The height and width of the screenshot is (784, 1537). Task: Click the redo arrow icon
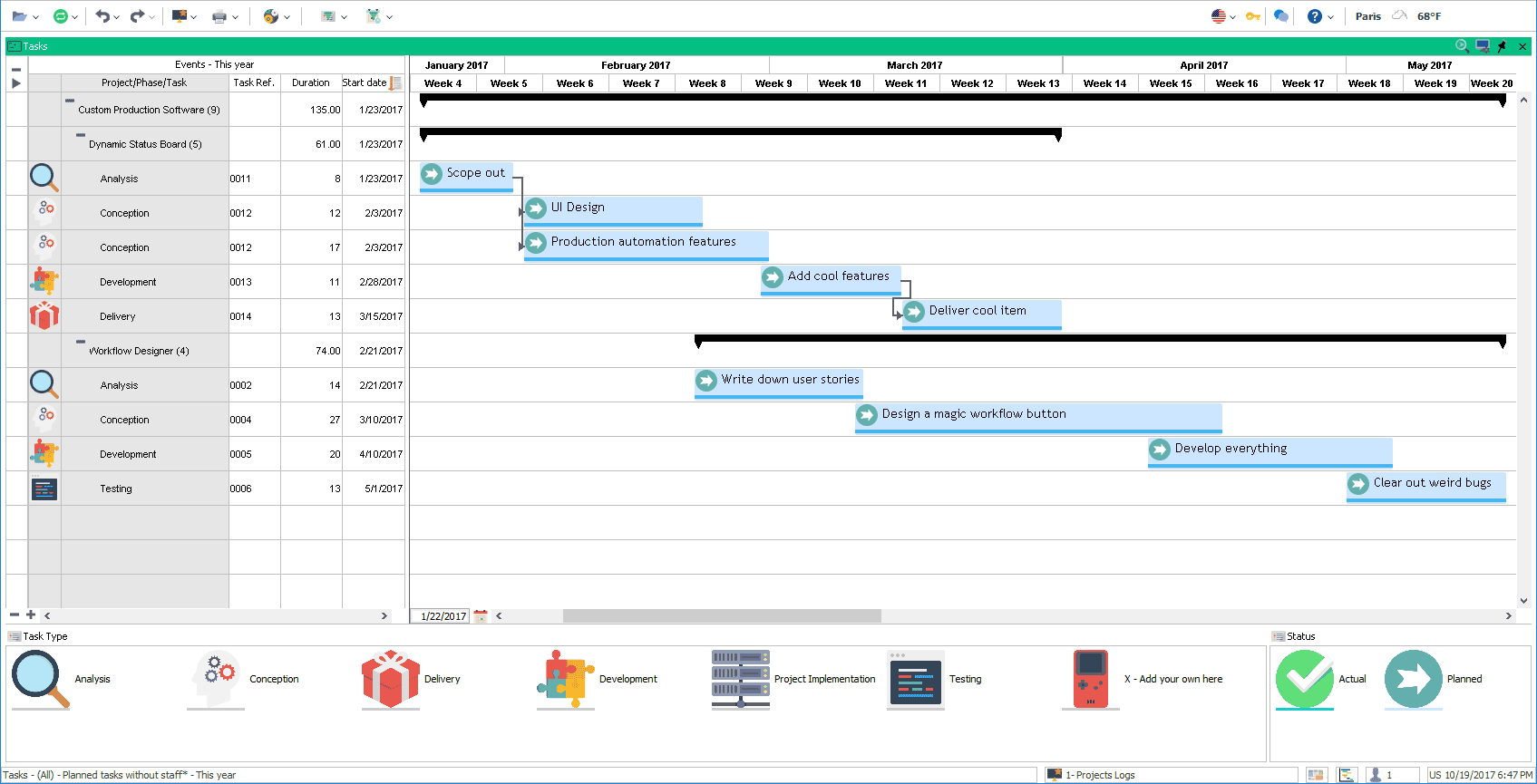tap(137, 16)
